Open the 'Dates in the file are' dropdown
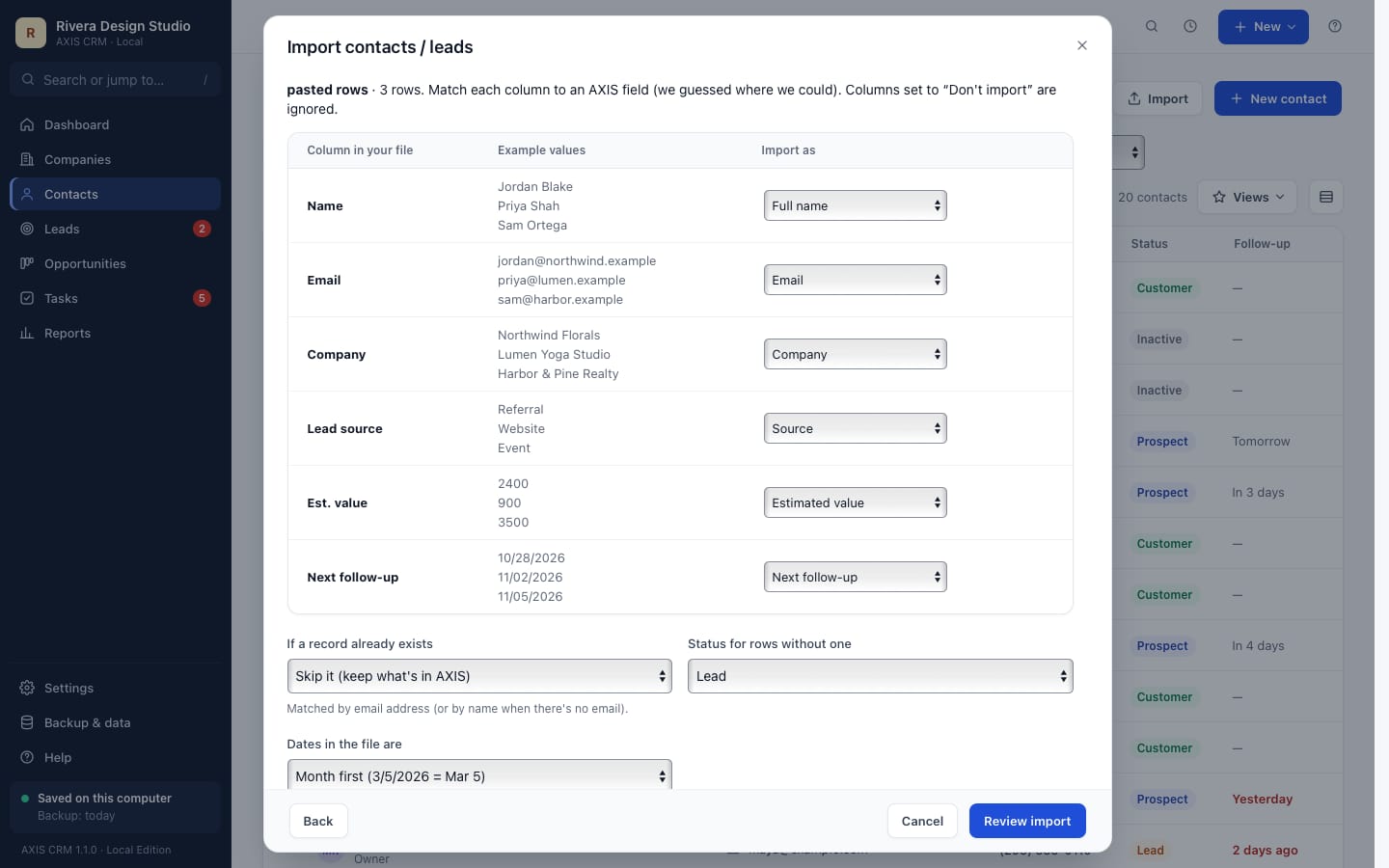This screenshot has width=1389, height=868. click(479, 775)
